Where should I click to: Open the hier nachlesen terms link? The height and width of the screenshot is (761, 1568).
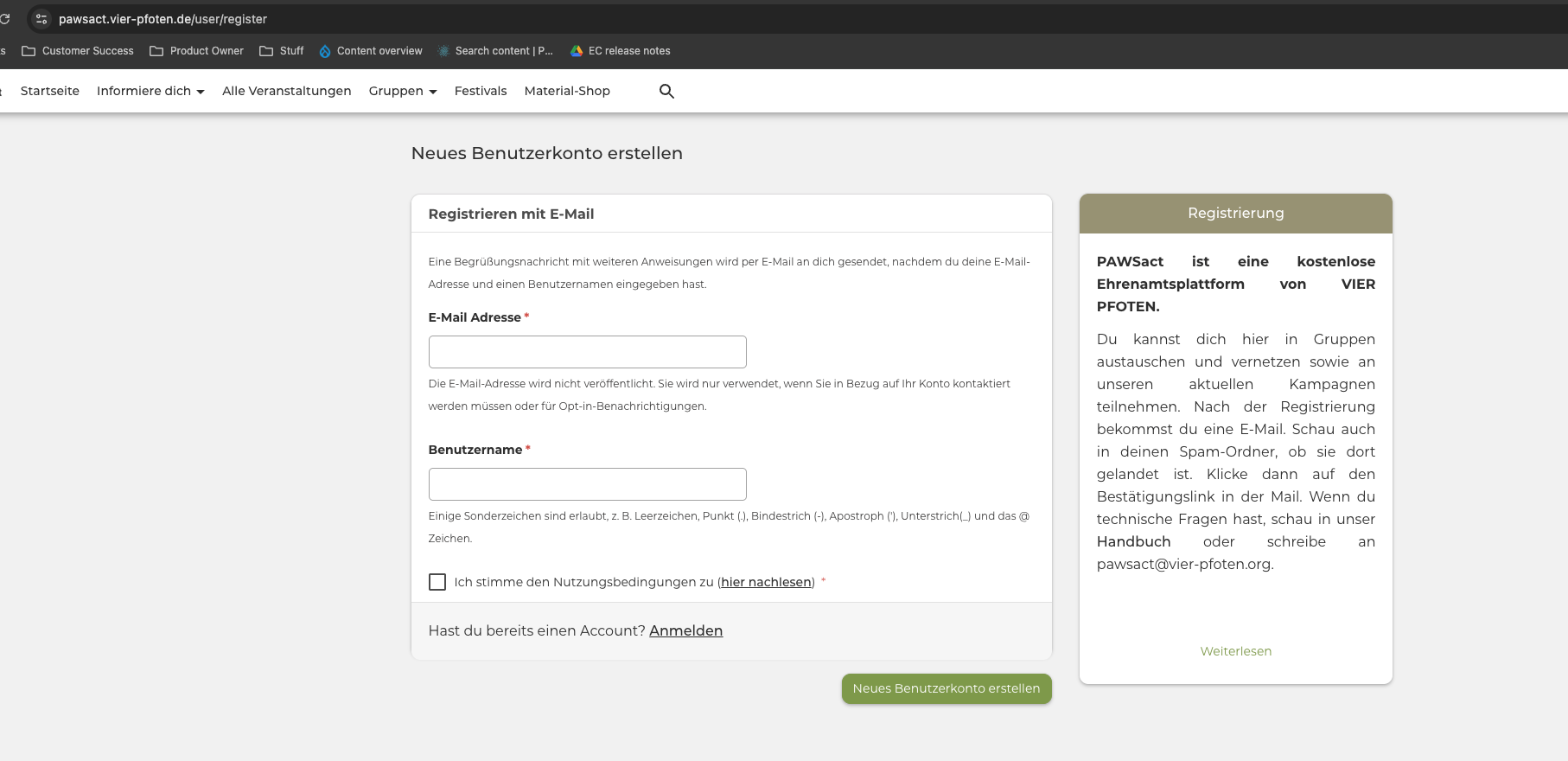(x=767, y=582)
